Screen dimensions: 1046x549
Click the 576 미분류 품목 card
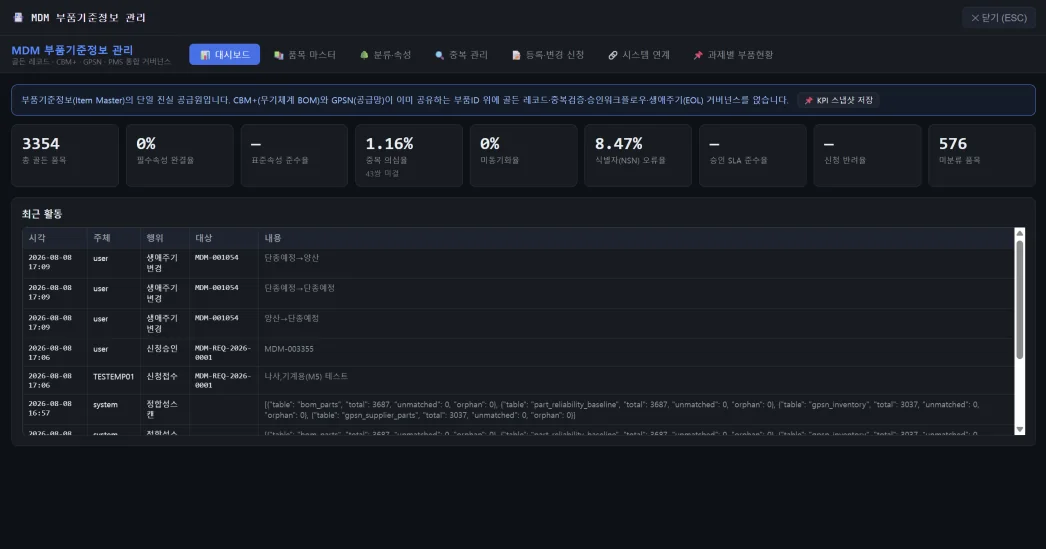(x=982, y=155)
